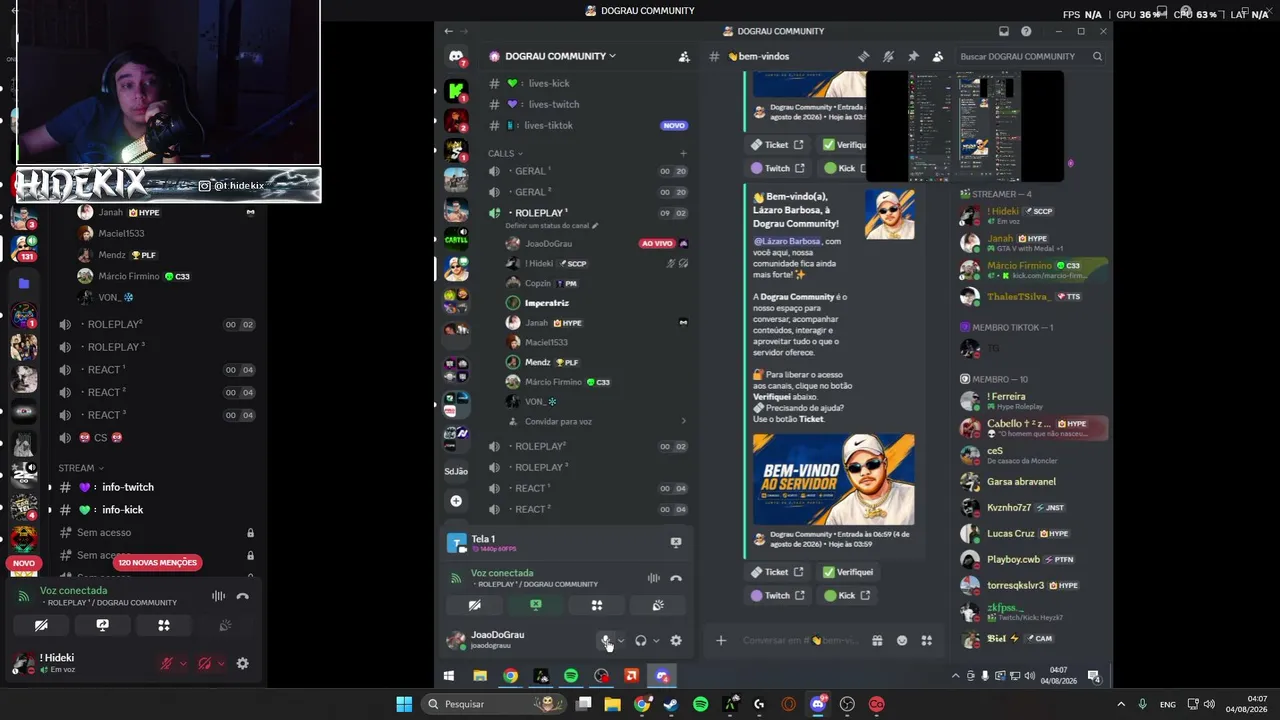
Task: Add a server in the streamed server list
Action: coord(456,501)
